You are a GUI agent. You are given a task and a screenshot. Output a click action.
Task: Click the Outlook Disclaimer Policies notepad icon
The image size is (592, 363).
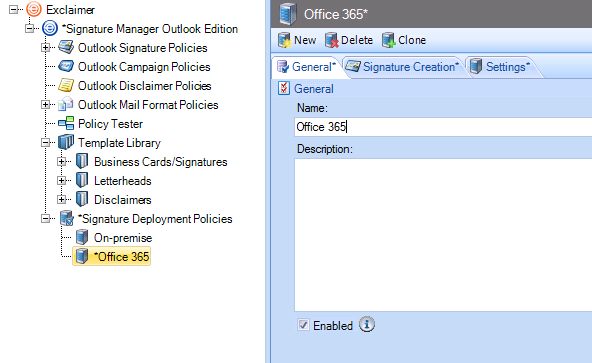[66, 85]
